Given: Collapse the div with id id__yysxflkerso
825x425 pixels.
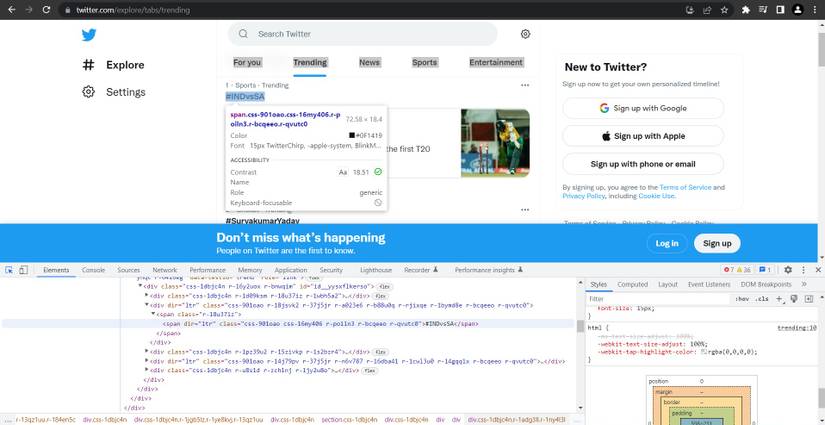Looking at the screenshot, I should 140,286.
